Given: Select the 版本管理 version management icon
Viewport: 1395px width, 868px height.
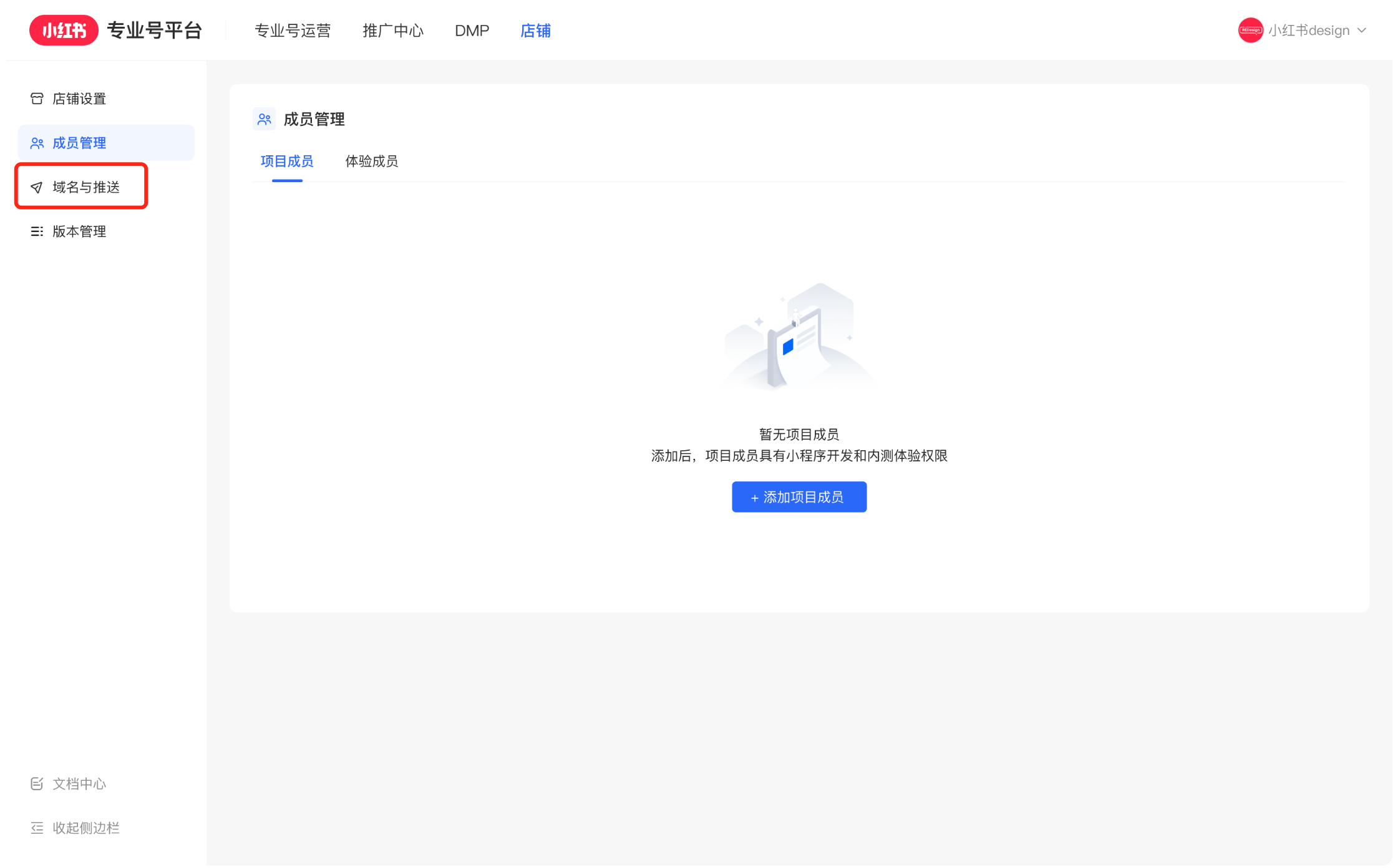Looking at the screenshot, I should (x=37, y=231).
